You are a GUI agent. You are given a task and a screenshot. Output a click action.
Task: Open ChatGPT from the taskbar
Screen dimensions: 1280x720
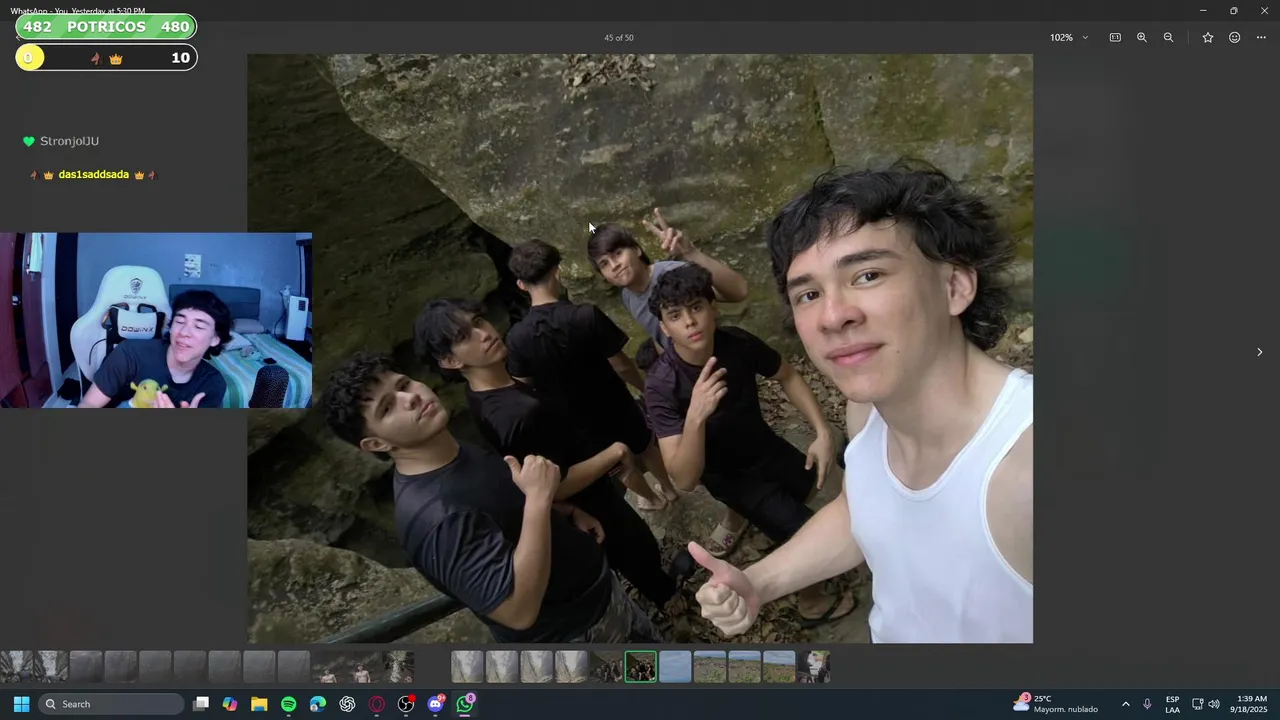347,704
